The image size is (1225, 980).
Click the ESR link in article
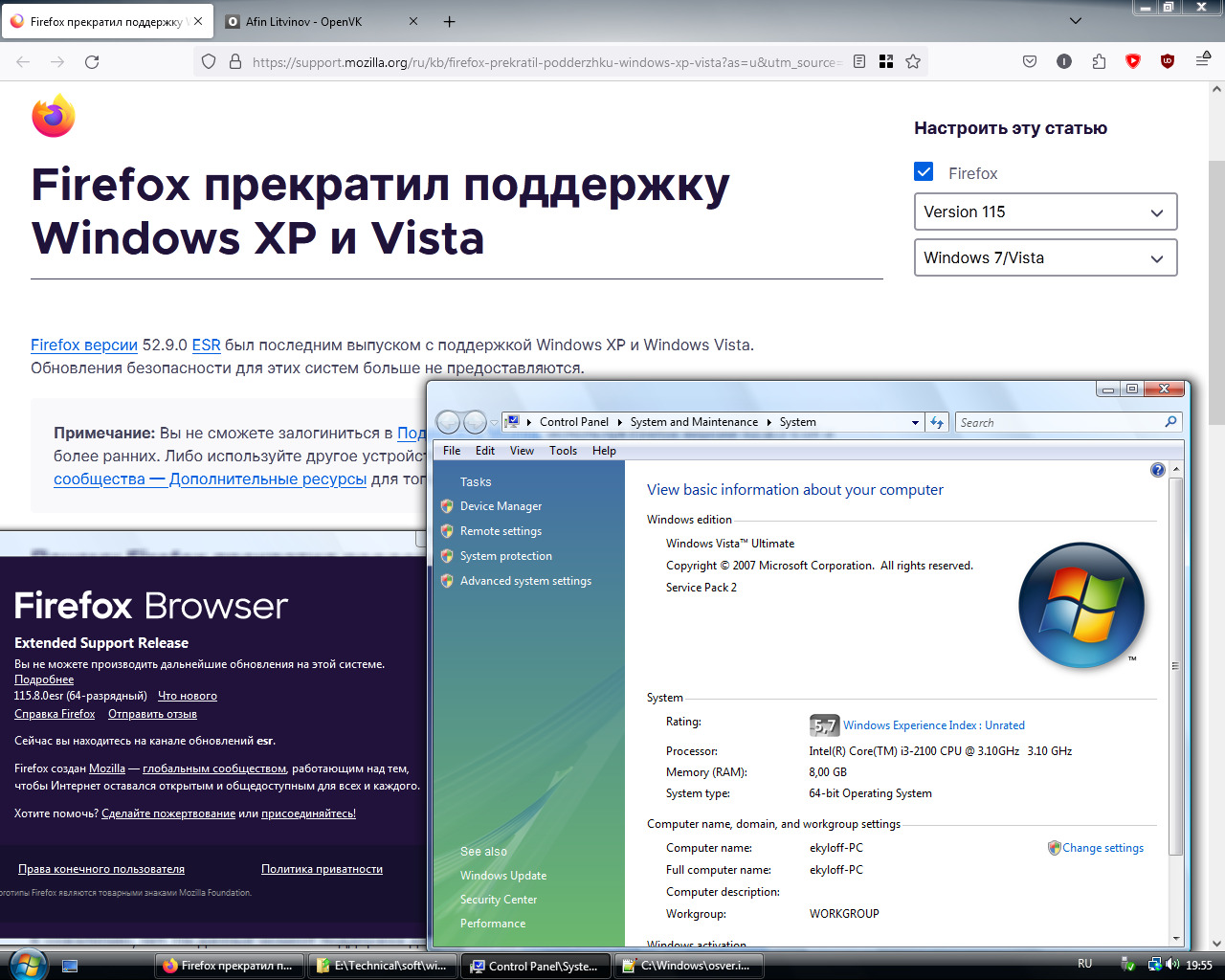206,345
